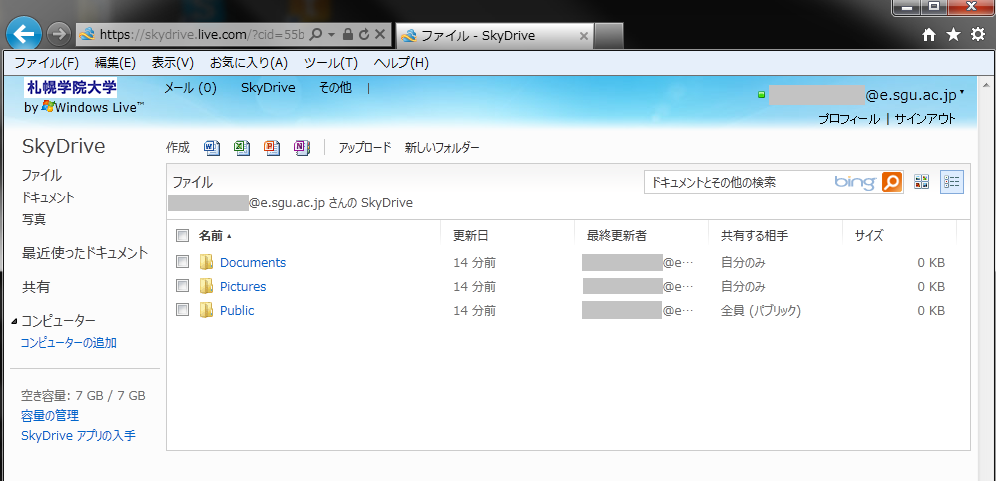Open the Documents folder link

tap(253, 262)
